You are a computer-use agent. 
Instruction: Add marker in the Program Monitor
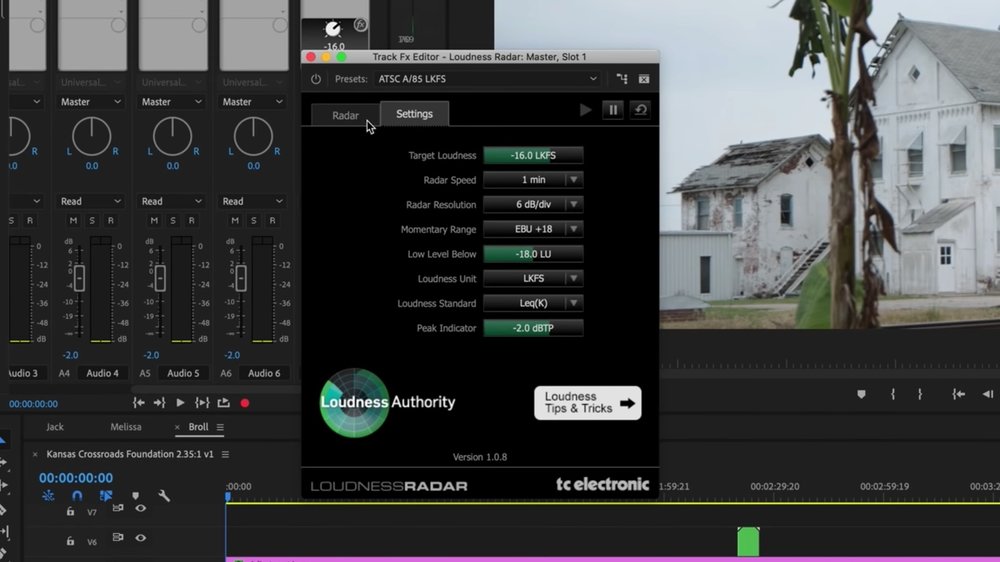[x=862, y=394]
